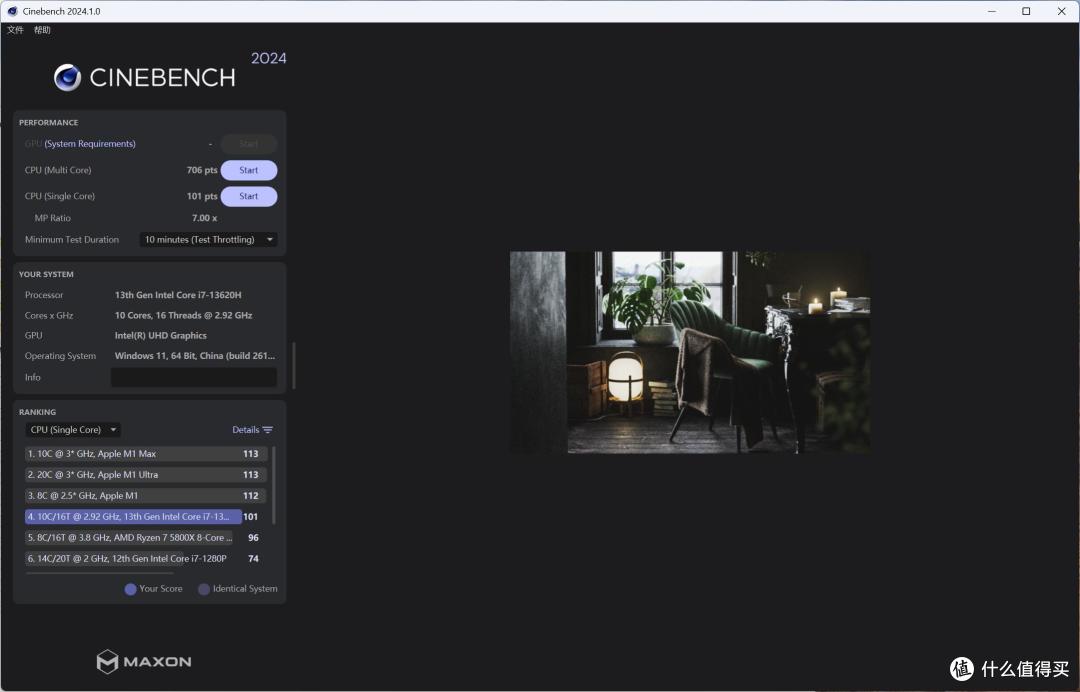Image resolution: width=1080 pixels, height=692 pixels.
Task: Click the YOUR SYSTEM section header
Action: click(x=46, y=274)
